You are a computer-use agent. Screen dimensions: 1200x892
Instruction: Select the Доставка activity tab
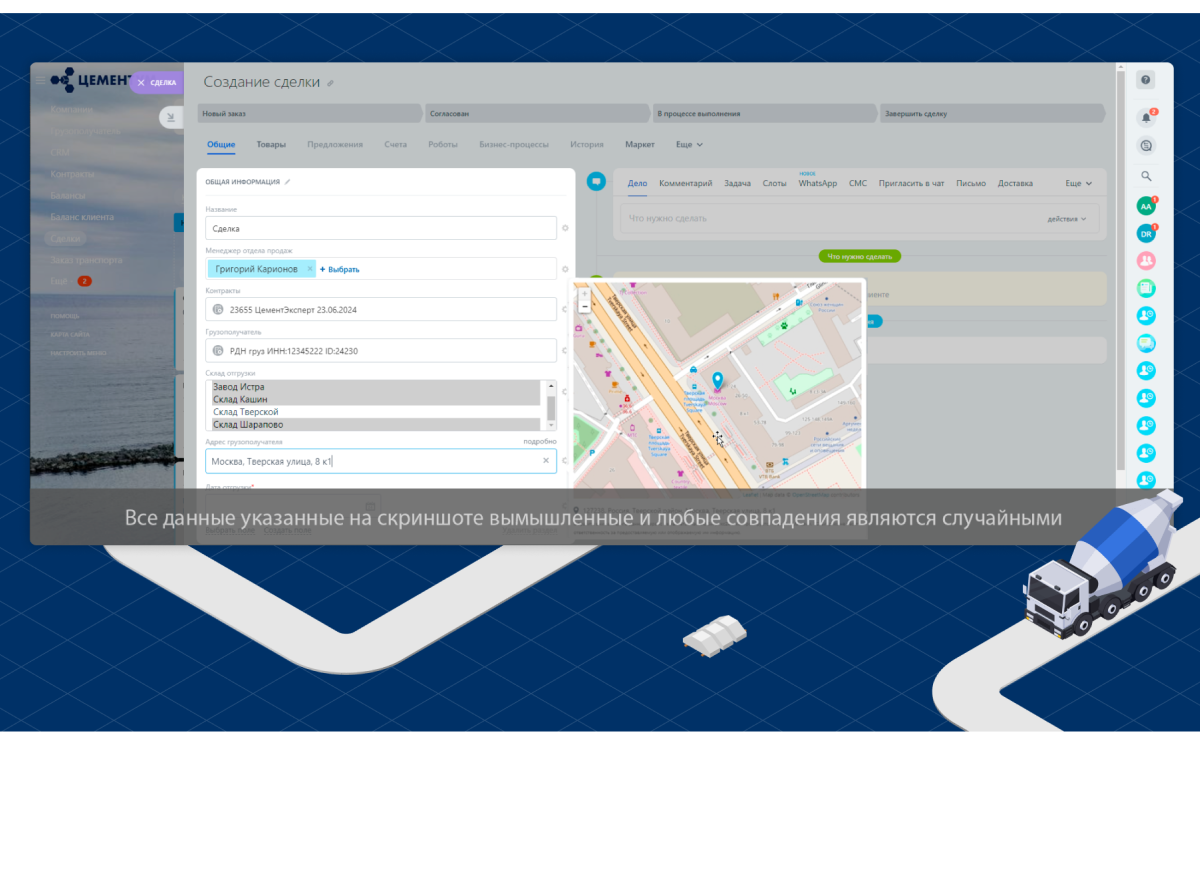coord(1015,184)
